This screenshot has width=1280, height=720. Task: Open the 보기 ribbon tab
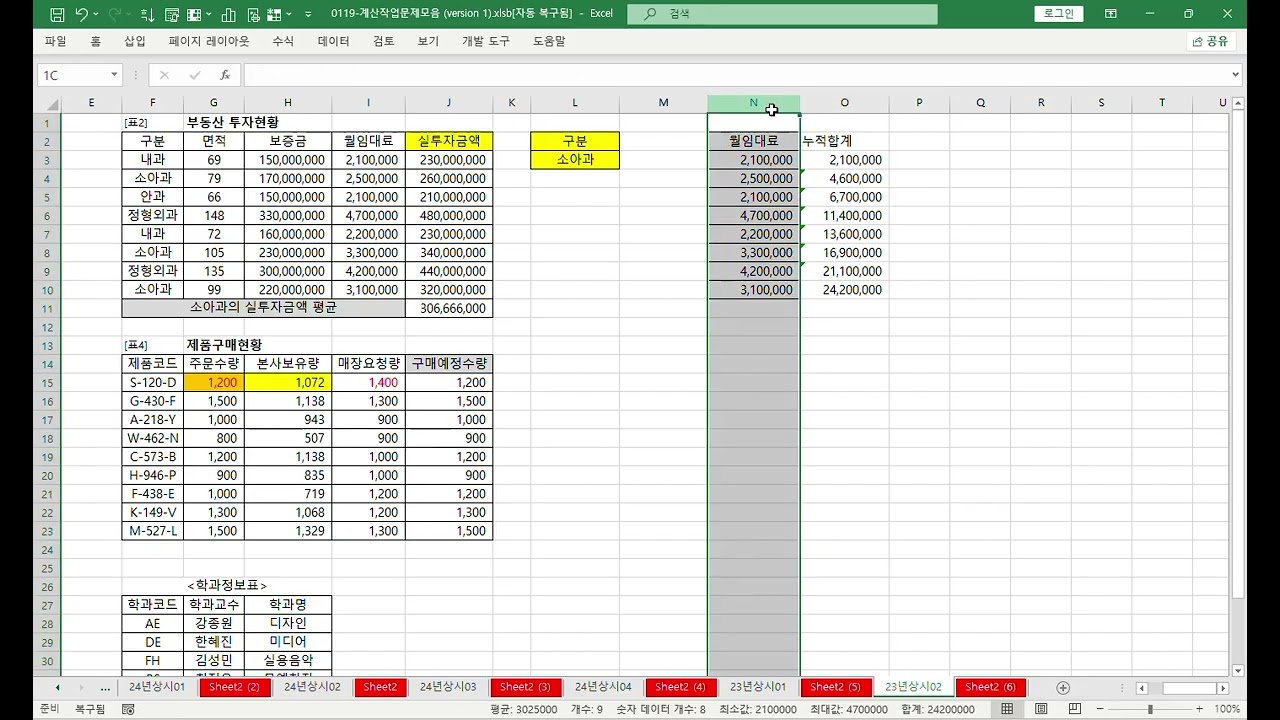coord(428,41)
